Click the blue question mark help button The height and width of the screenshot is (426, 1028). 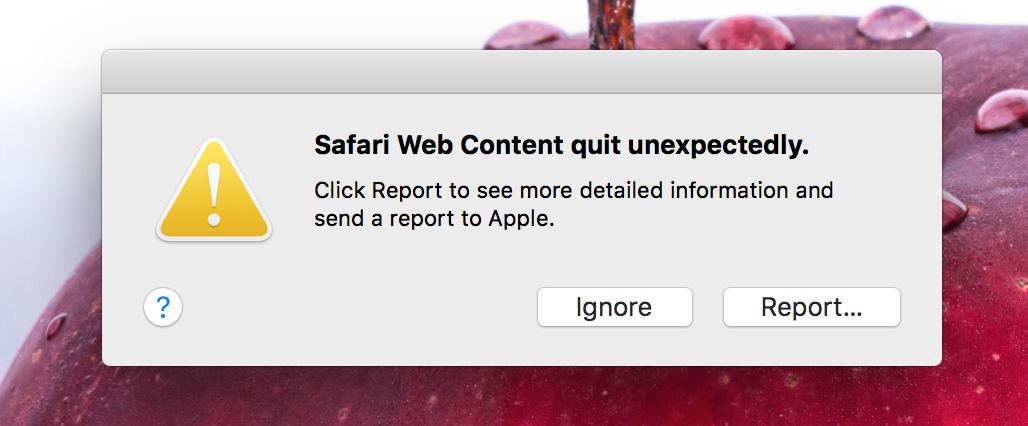(163, 307)
